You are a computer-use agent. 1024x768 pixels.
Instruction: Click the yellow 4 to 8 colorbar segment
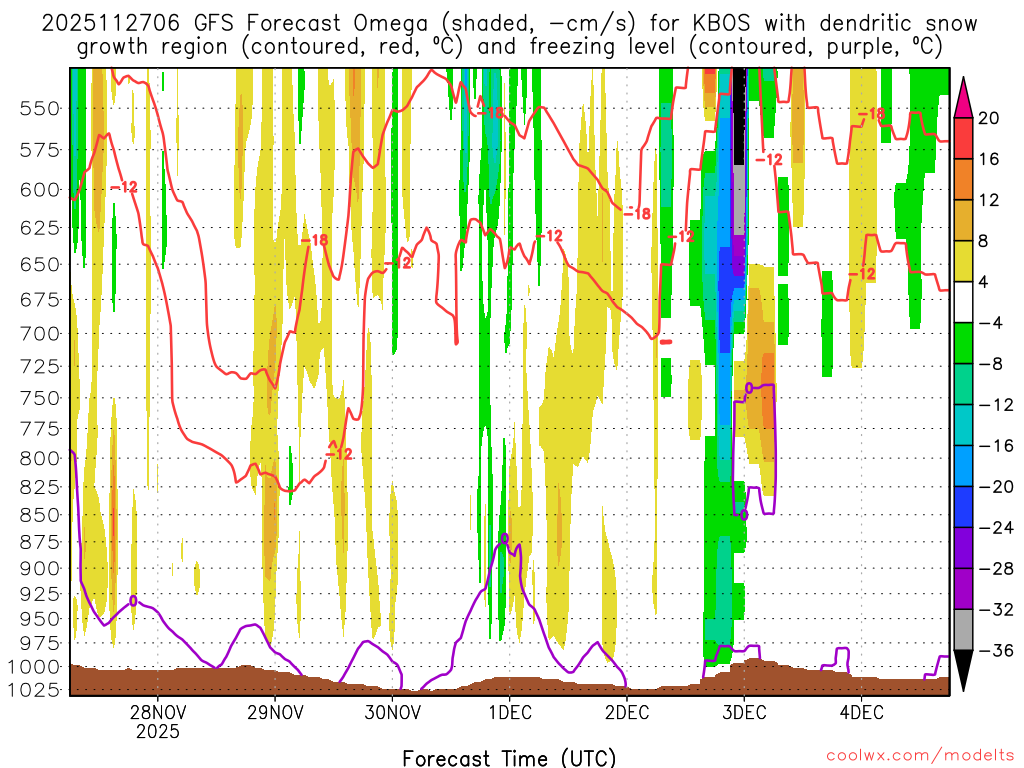963,261
